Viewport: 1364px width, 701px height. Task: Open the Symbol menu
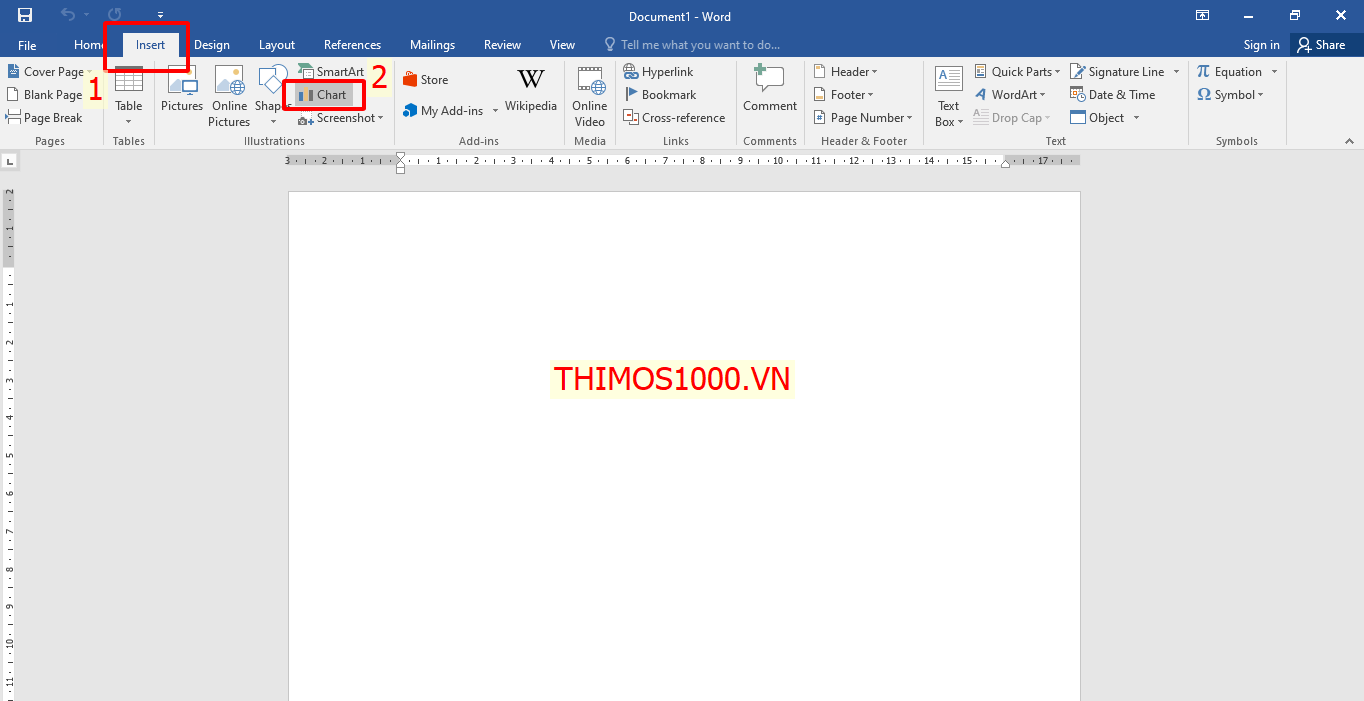tap(1231, 95)
